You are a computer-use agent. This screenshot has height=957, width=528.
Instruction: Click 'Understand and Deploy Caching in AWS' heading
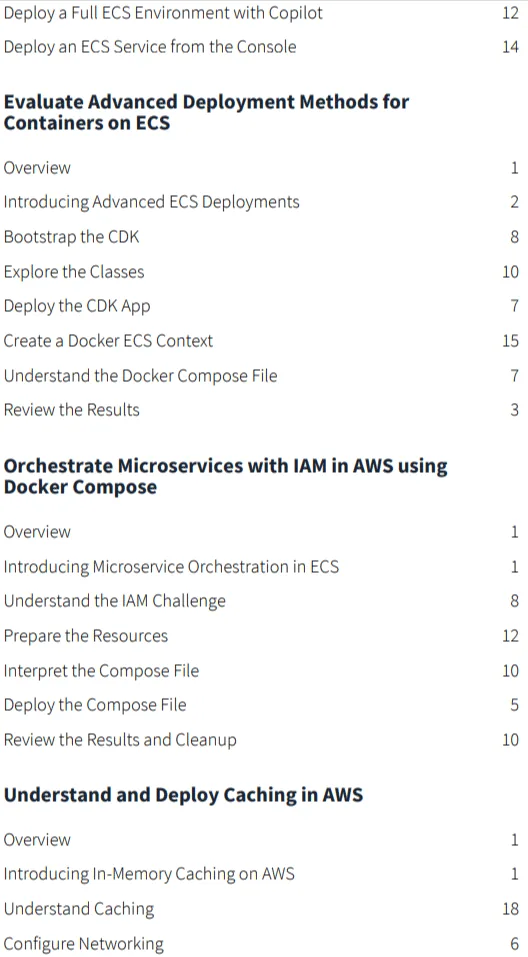183,795
